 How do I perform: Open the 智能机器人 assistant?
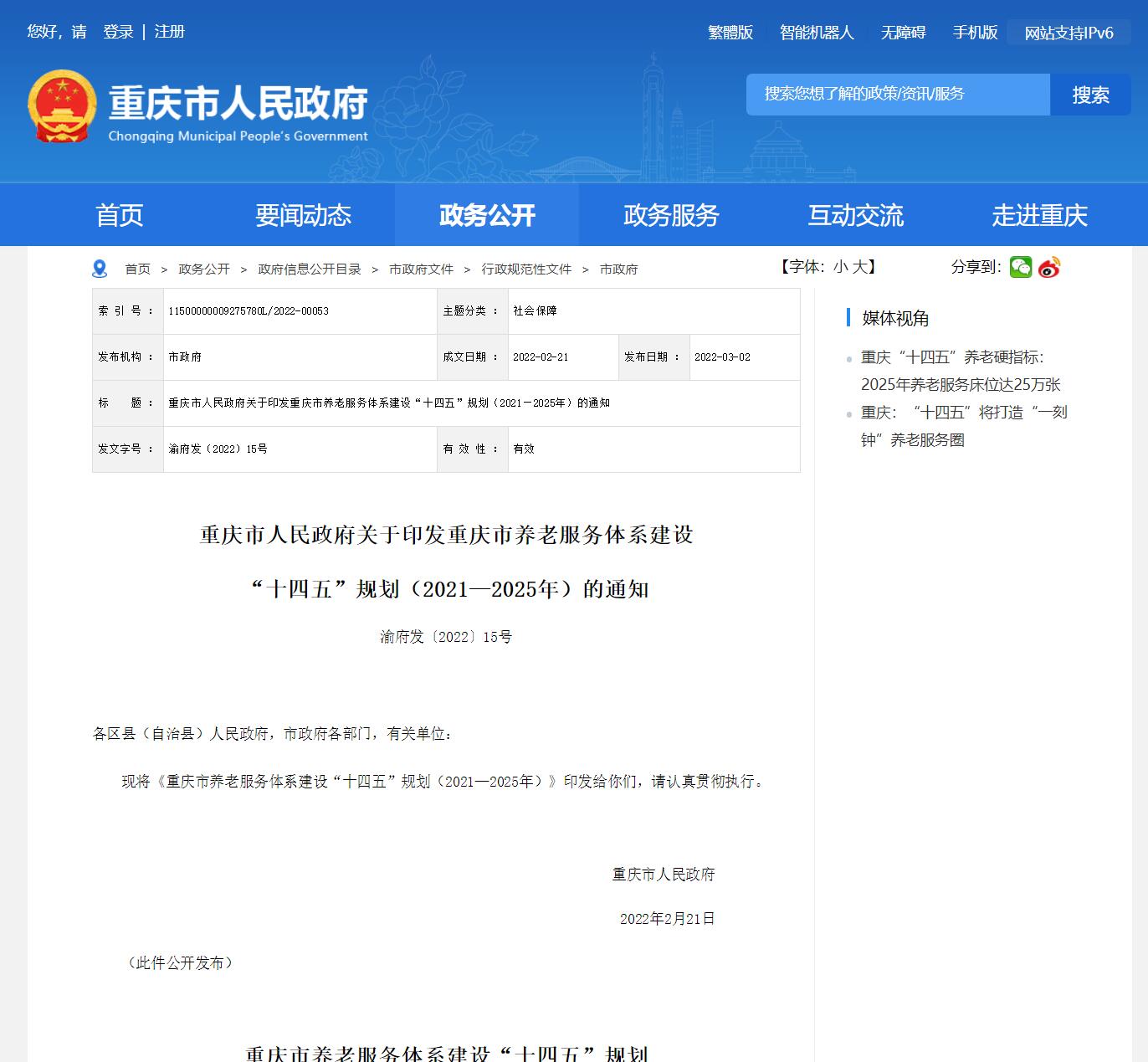click(x=816, y=32)
